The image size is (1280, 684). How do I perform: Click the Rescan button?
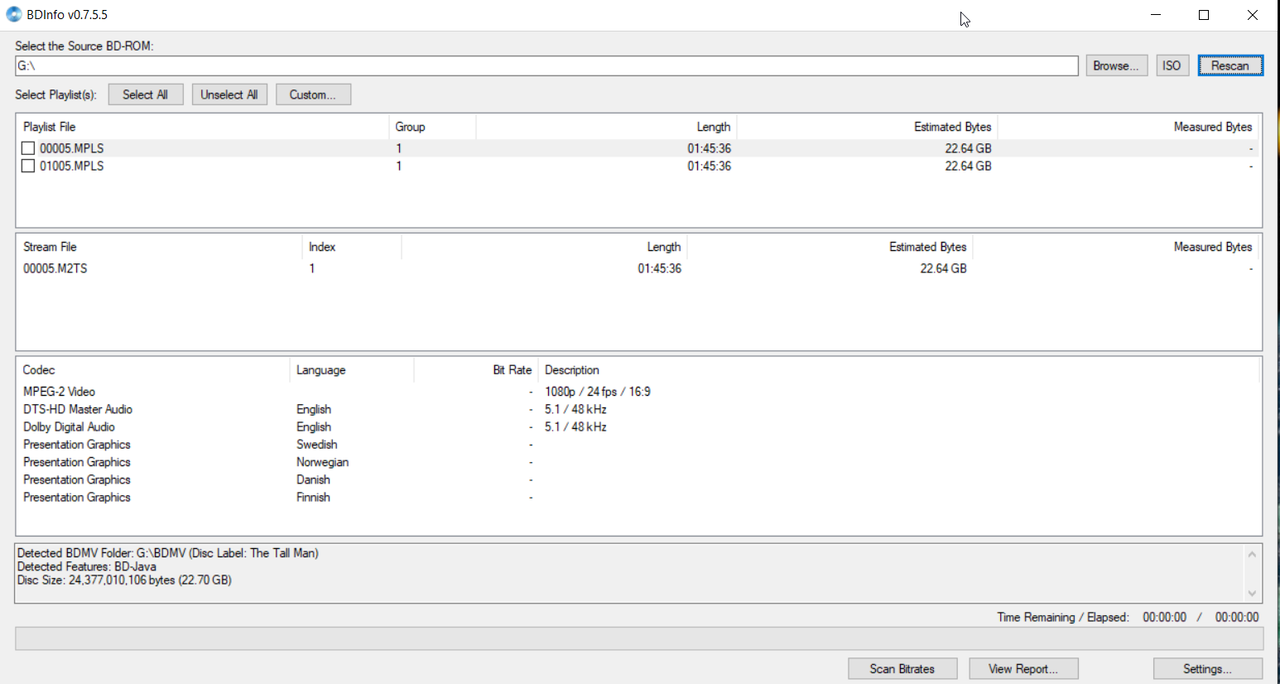1230,66
